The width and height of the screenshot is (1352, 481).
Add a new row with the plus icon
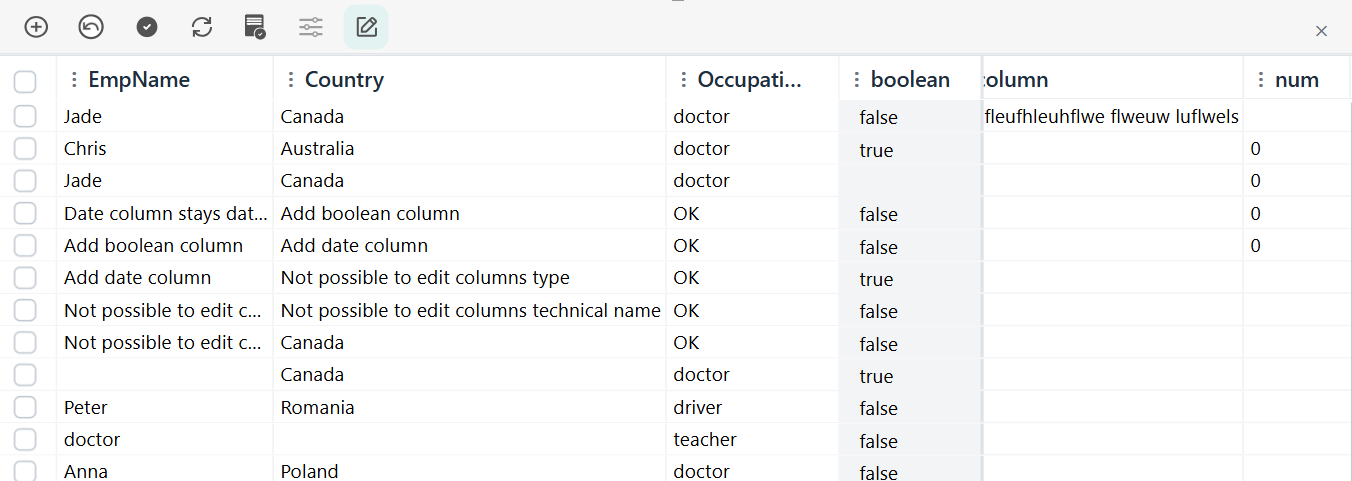pos(36,27)
